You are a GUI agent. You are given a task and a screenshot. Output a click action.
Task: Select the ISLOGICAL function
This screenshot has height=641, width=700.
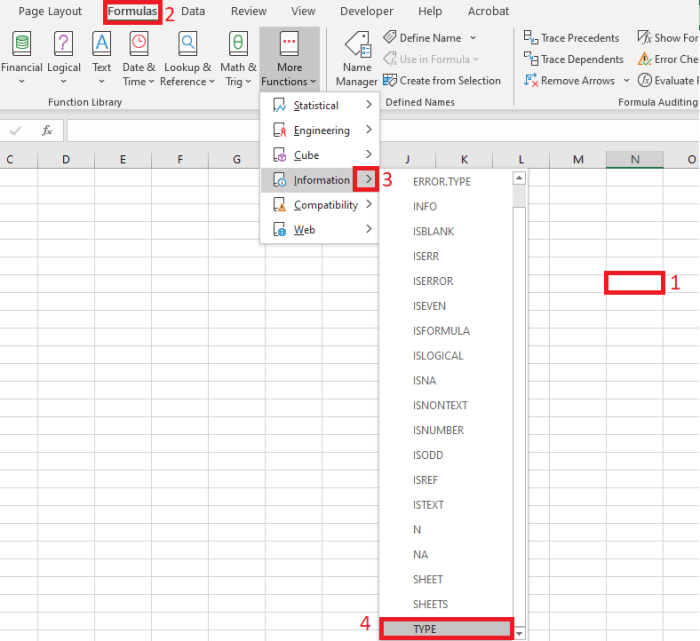[446, 356]
